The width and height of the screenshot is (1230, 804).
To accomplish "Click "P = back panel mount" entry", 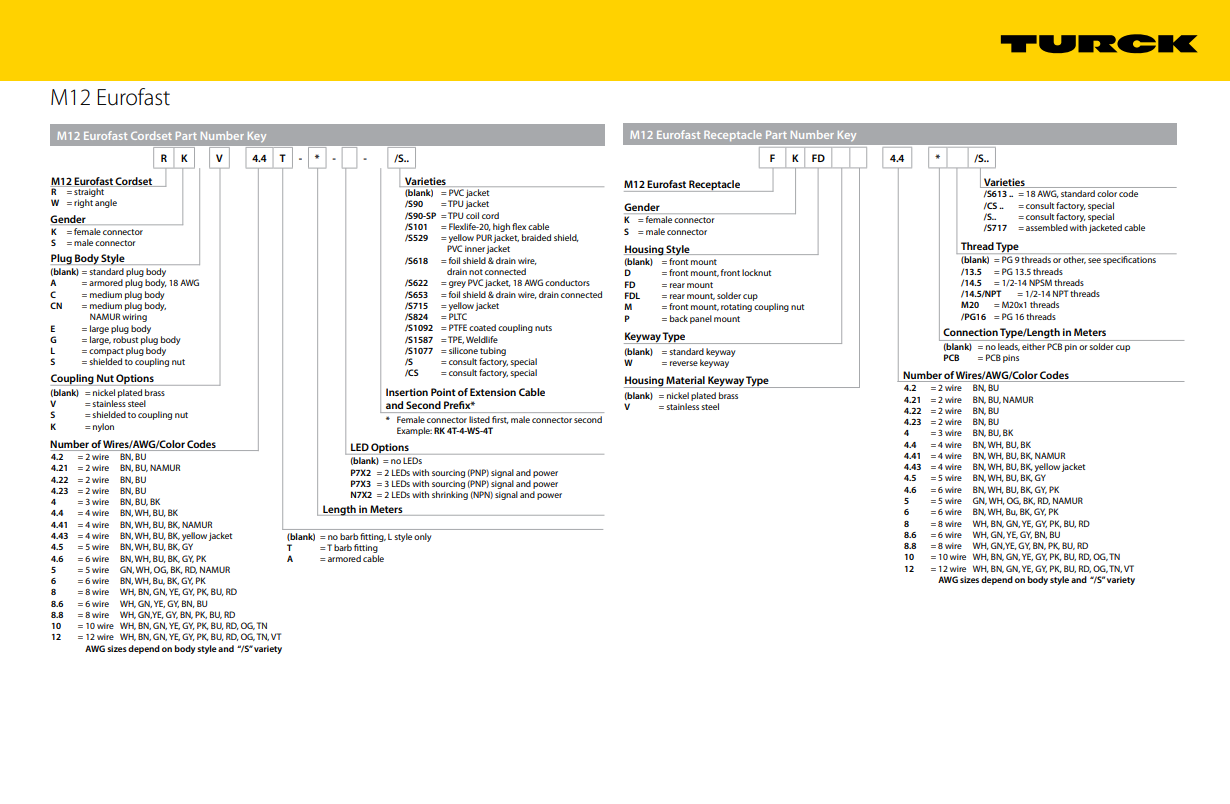I will tap(683, 319).
